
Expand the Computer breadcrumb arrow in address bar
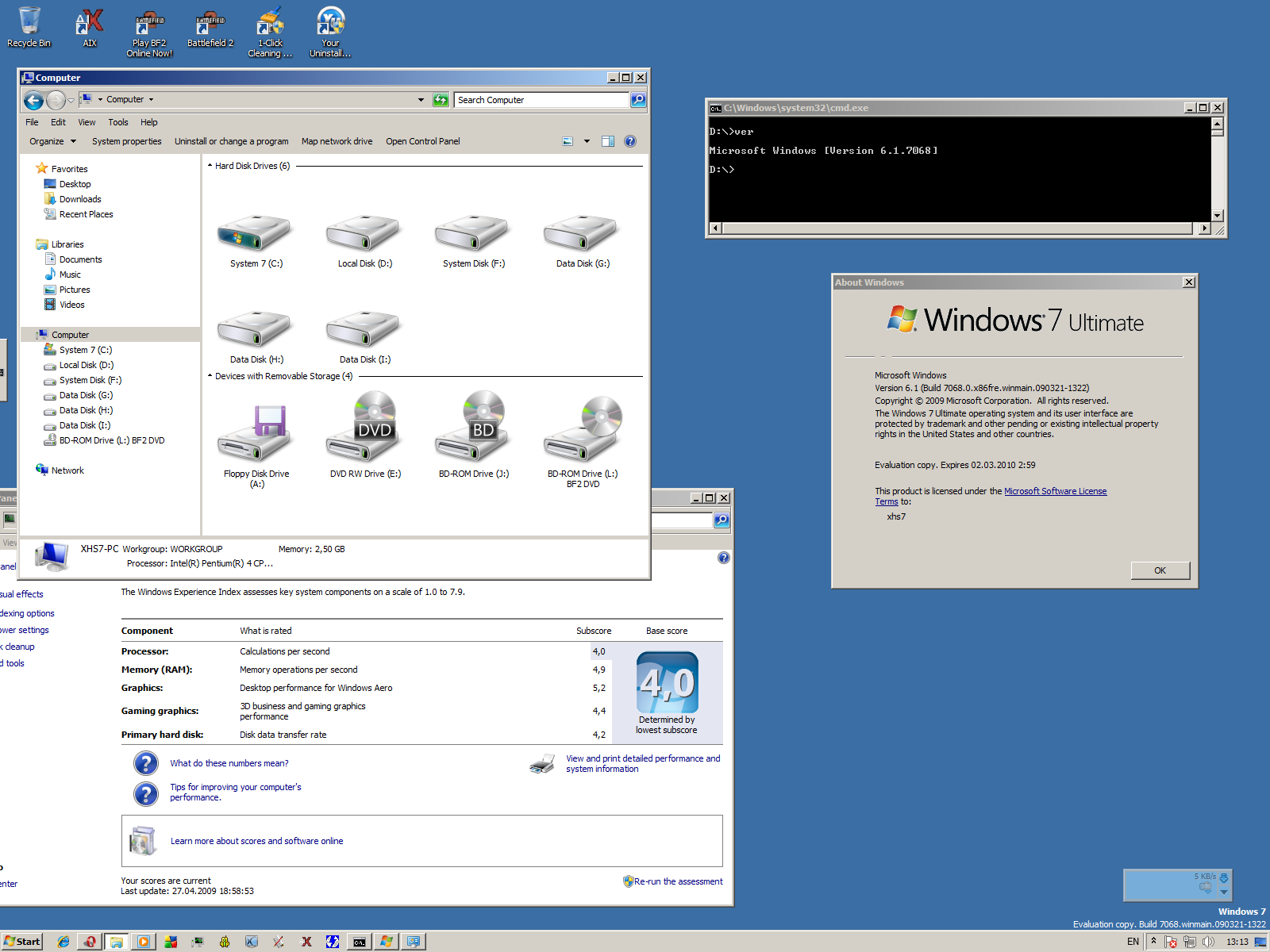[x=151, y=100]
